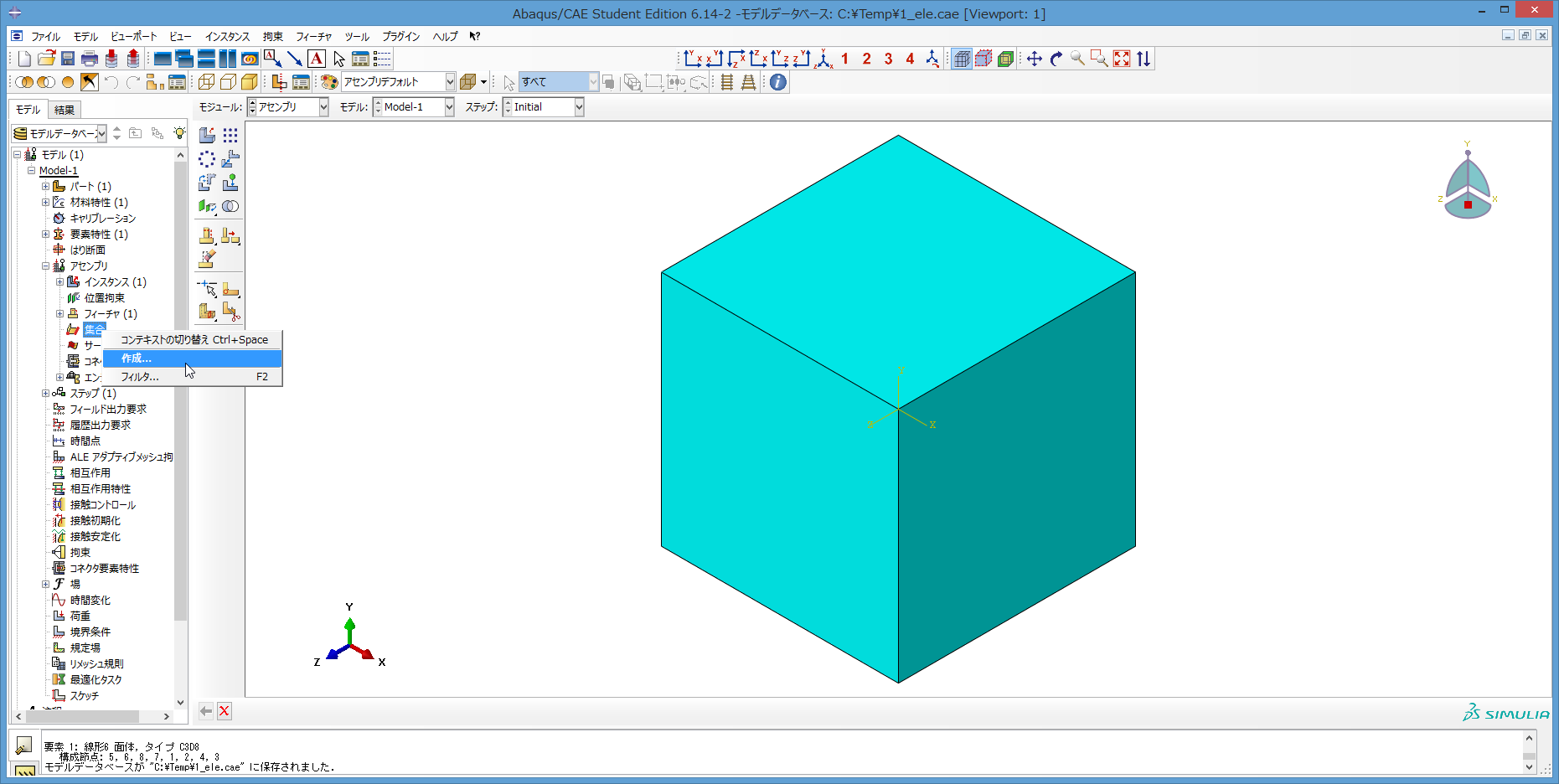This screenshot has width=1559, height=784.
Task: Click the Create Instance icon in toolbox
Action: (207, 135)
